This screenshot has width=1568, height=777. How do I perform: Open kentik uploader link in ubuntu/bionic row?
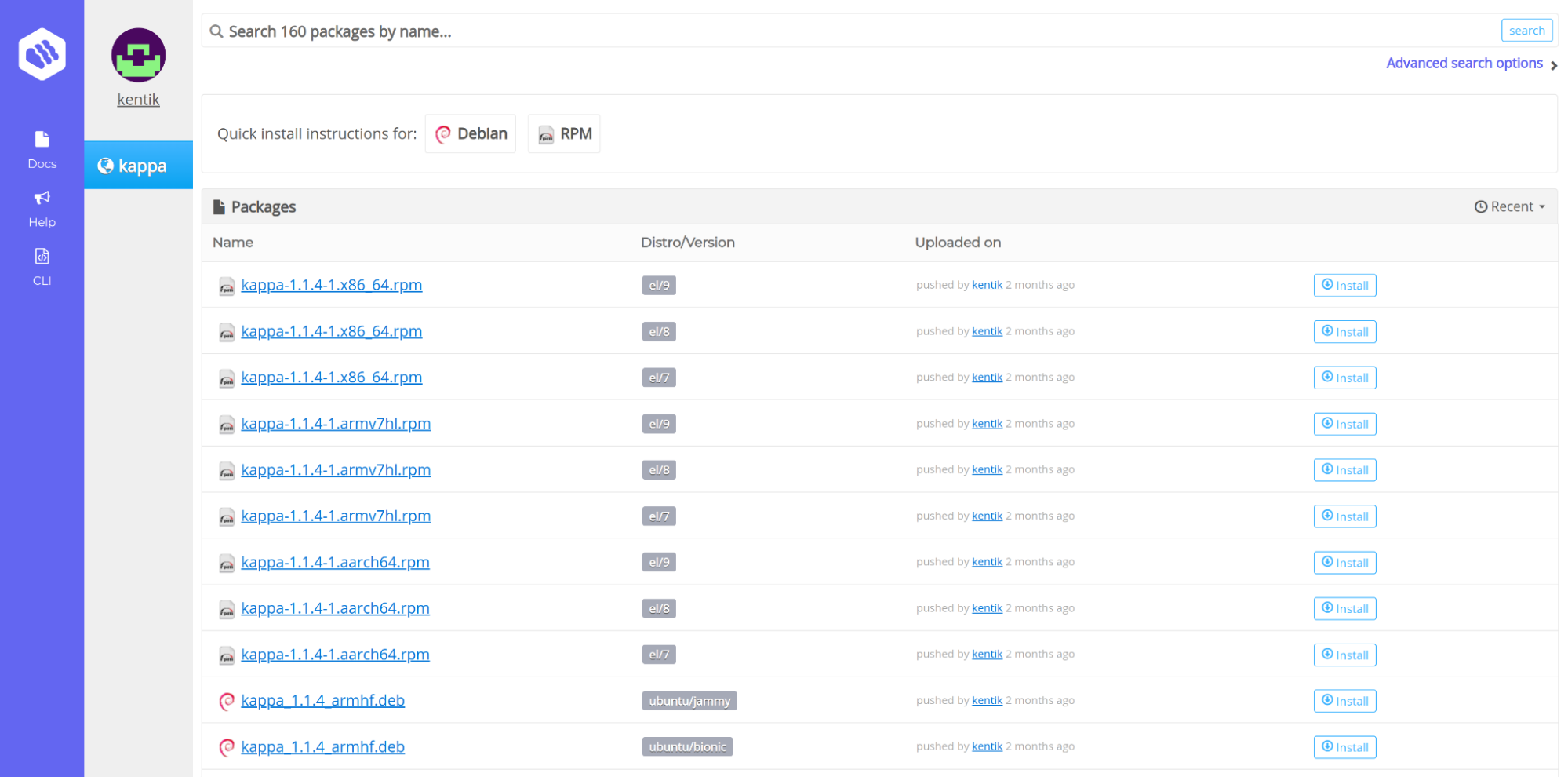(987, 746)
